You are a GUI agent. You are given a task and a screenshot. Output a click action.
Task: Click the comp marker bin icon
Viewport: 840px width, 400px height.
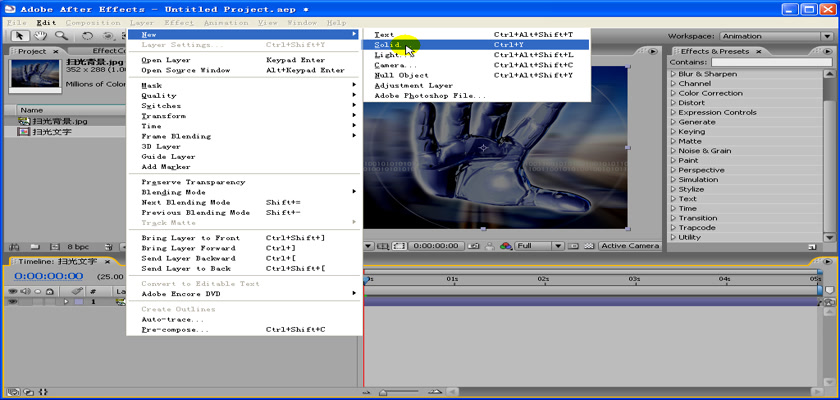pyautogui.click(x=830, y=290)
